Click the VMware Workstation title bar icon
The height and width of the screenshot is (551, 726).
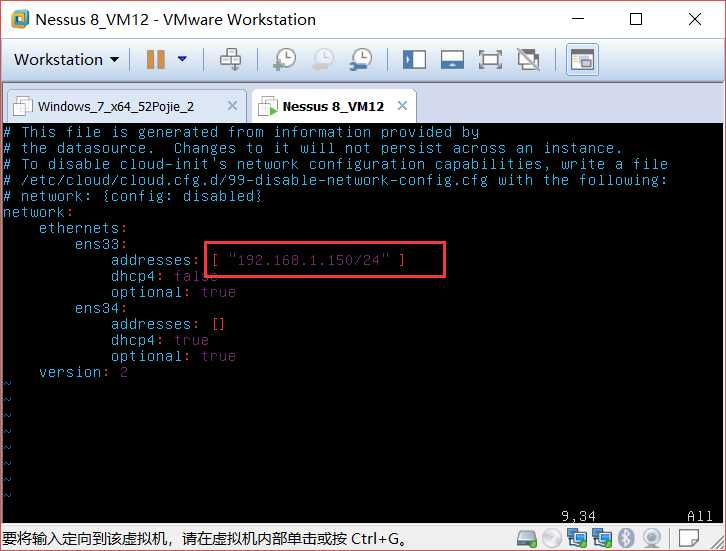[x=20, y=19]
